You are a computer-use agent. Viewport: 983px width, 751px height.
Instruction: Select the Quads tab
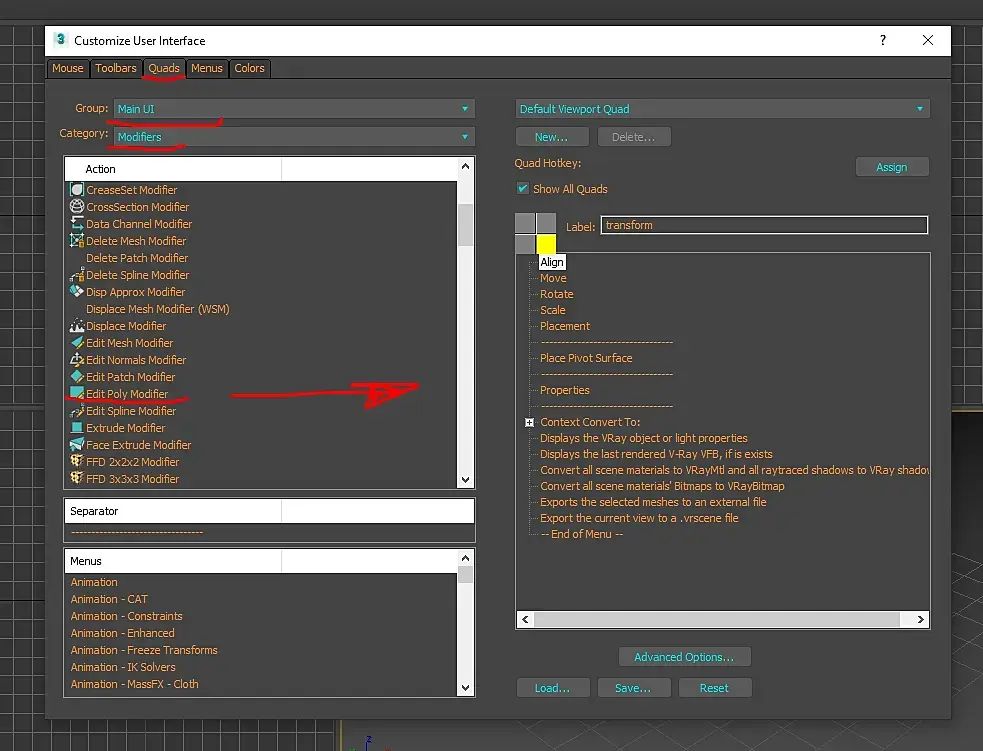tap(164, 68)
